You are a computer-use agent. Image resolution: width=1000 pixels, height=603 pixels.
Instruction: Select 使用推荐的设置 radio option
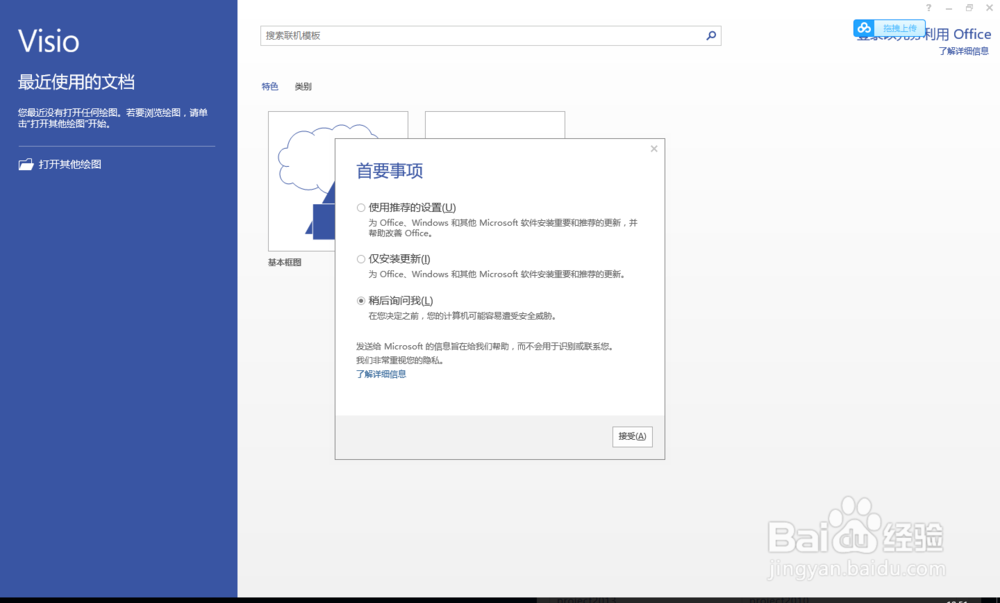[x=361, y=208]
